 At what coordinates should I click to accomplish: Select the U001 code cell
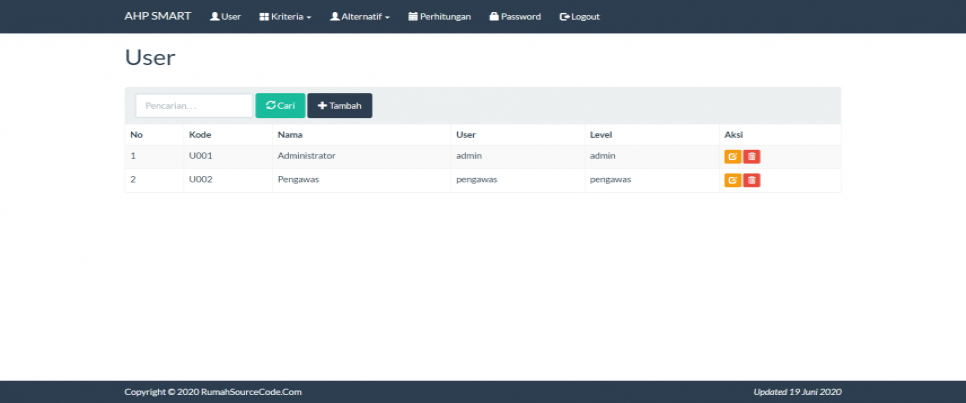tap(228, 157)
